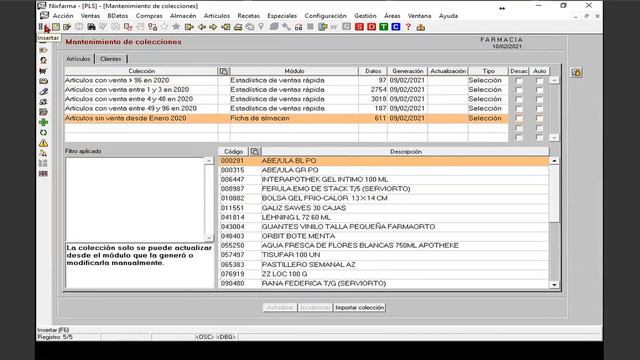Click Datos value 3018 in collections table
Image resolution: width=640 pixels, height=360 pixels.
click(378, 99)
